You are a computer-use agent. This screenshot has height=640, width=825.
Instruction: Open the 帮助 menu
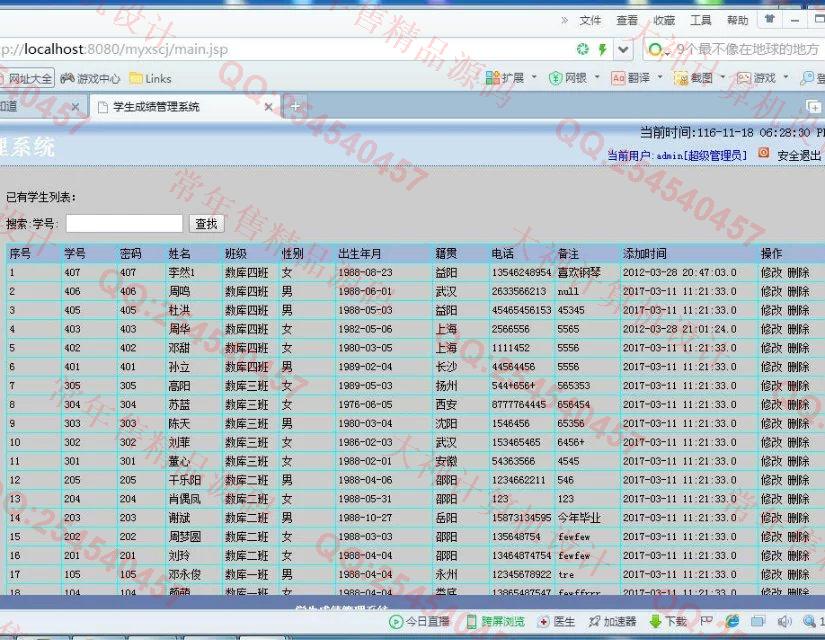(737, 21)
